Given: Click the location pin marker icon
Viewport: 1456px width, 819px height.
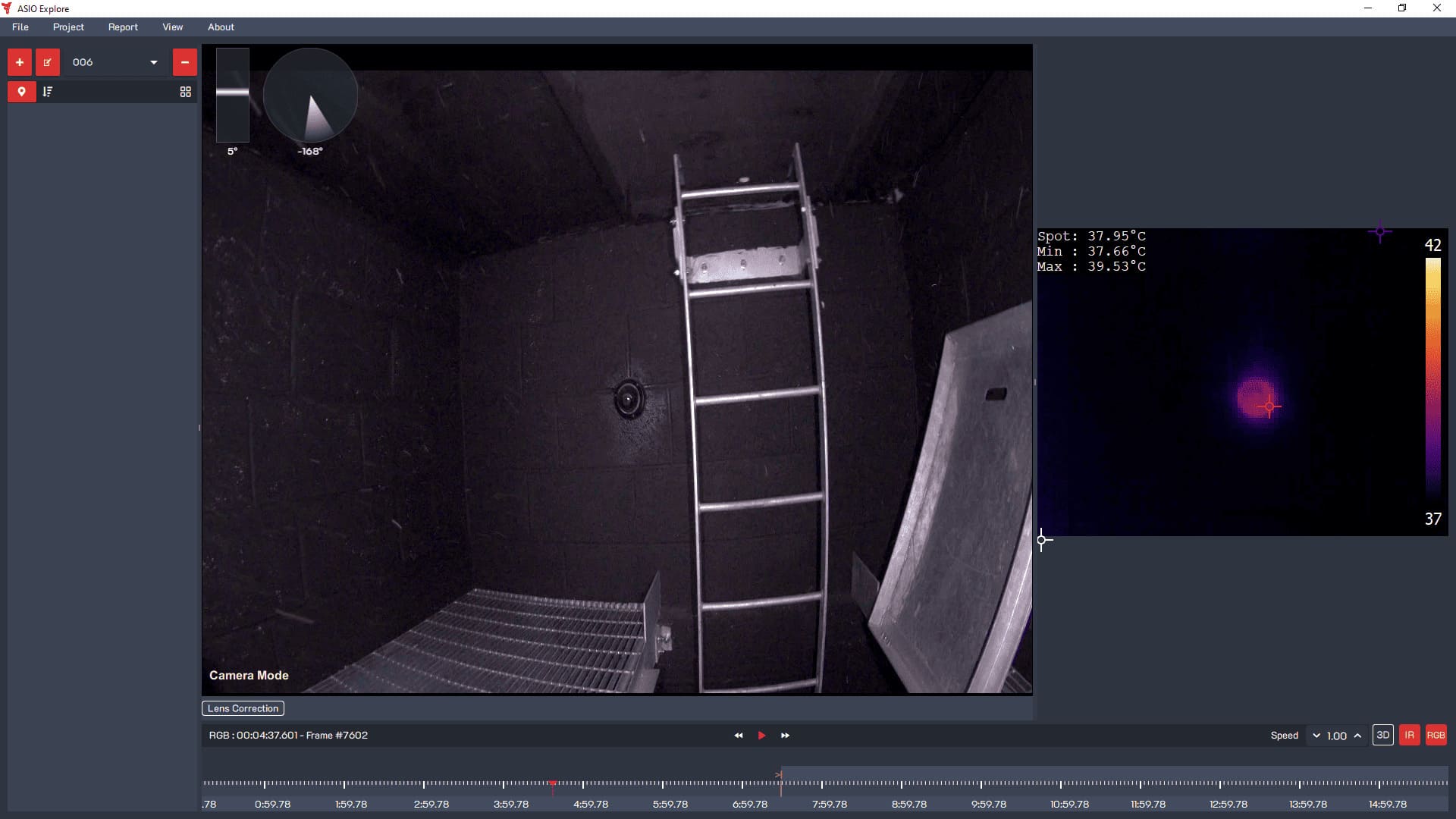Looking at the screenshot, I should click(x=22, y=92).
